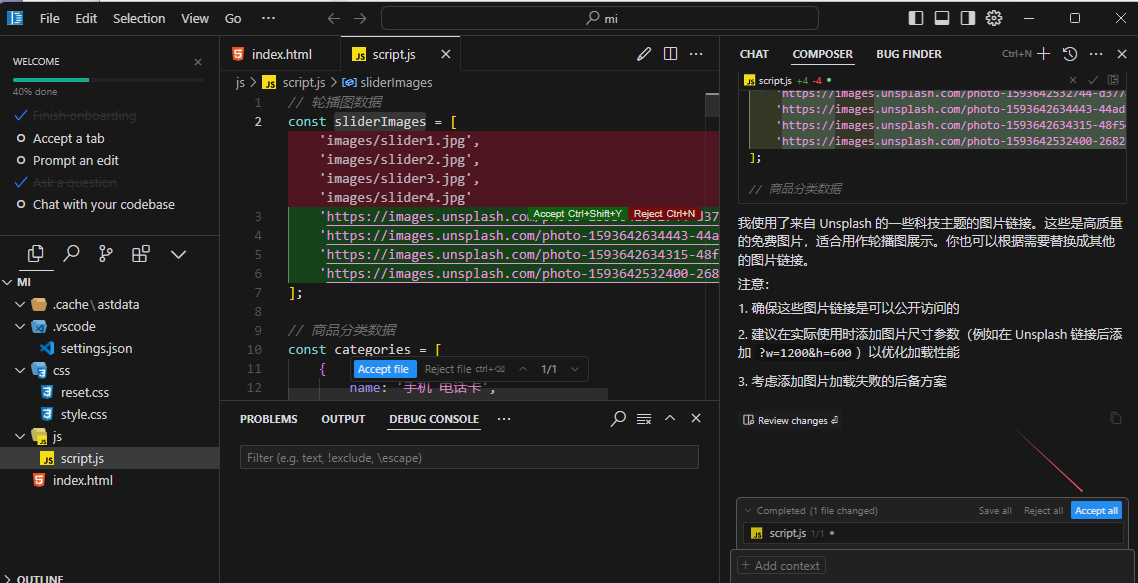The width and height of the screenshot is (1138, 583).
Task: Switch to the BUG FINDER tab
Action: (x=908, y=54)
